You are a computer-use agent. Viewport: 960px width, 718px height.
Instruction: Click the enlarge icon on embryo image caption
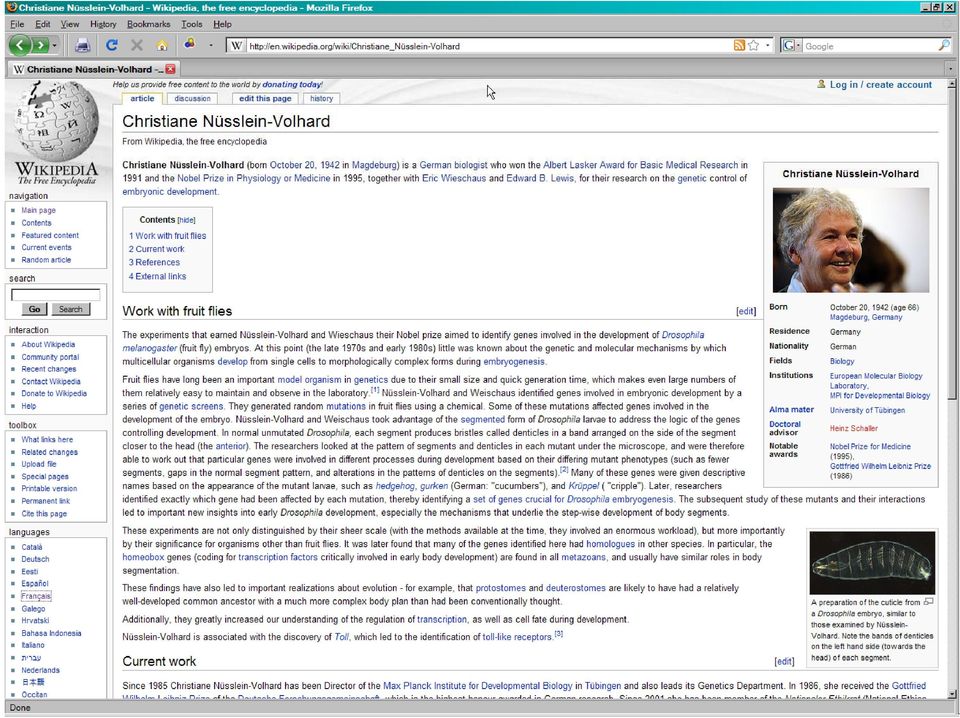(928, 602)
